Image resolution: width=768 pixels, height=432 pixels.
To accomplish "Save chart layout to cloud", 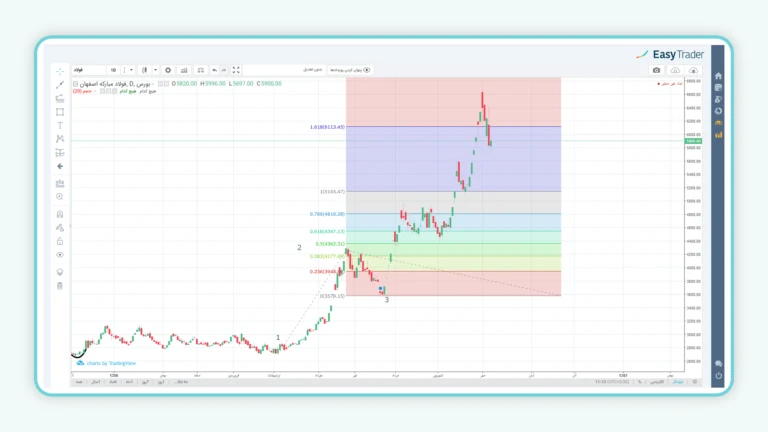I will tap(694, 70).
